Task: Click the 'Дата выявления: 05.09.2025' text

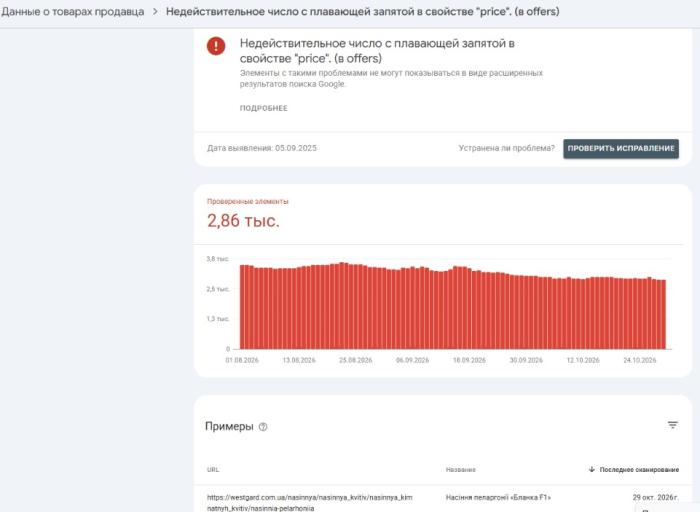Action: (262, 148)
